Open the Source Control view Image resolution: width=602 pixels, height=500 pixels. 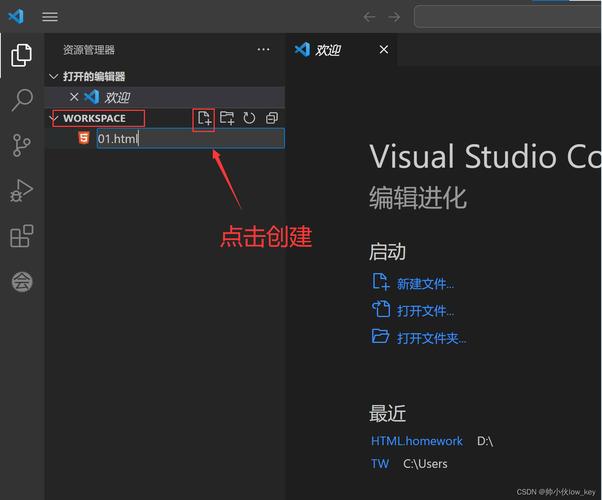pyautogui.click(x=22, y=145)
